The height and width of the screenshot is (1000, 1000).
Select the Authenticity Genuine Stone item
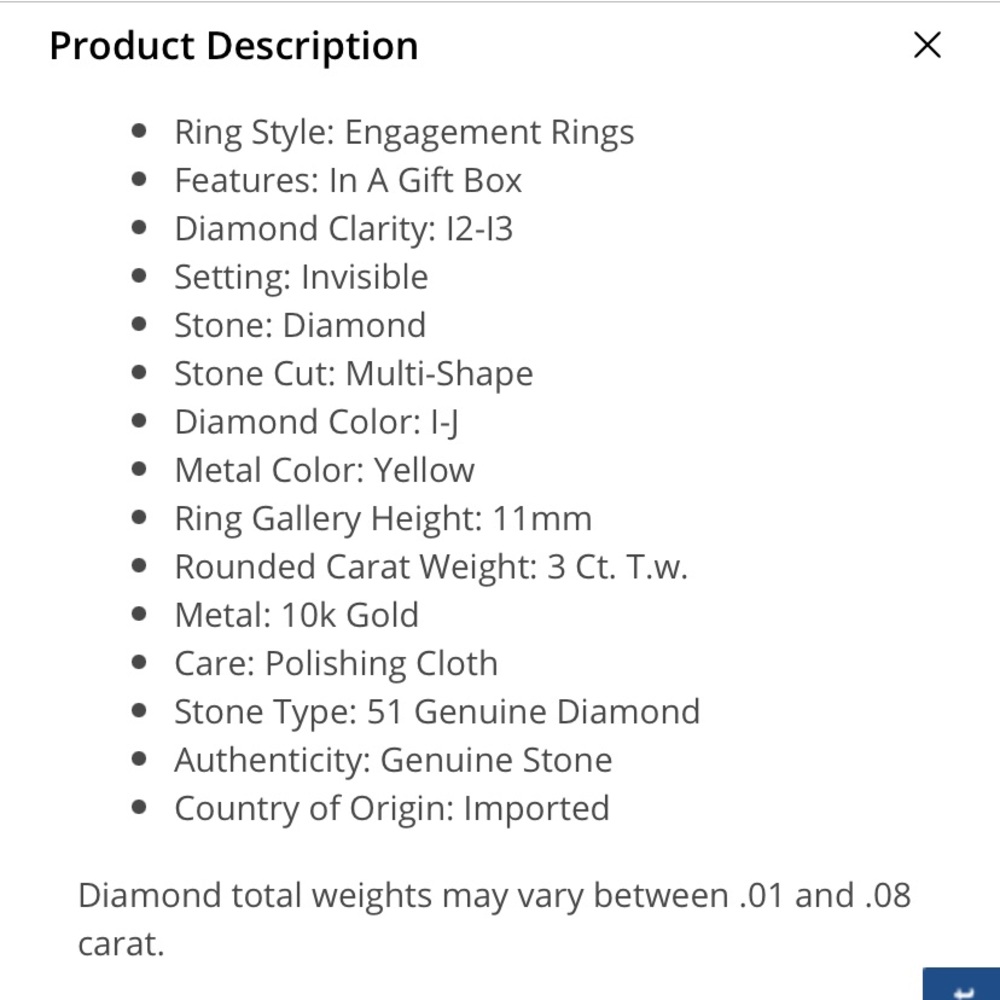point(393,759)
